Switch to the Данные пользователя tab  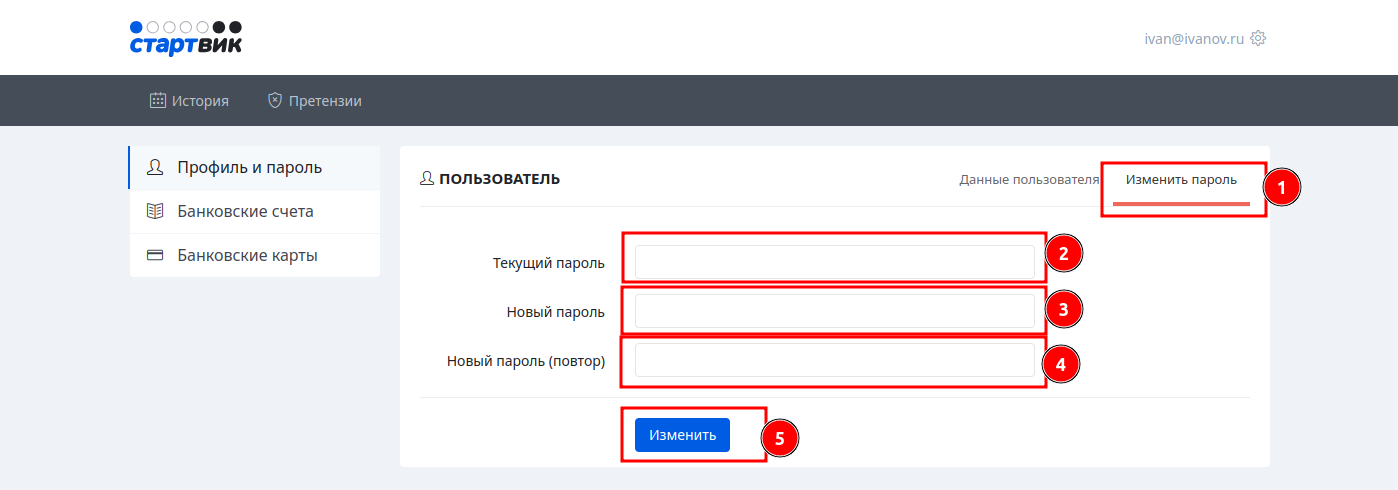(x=1029, y=180)
